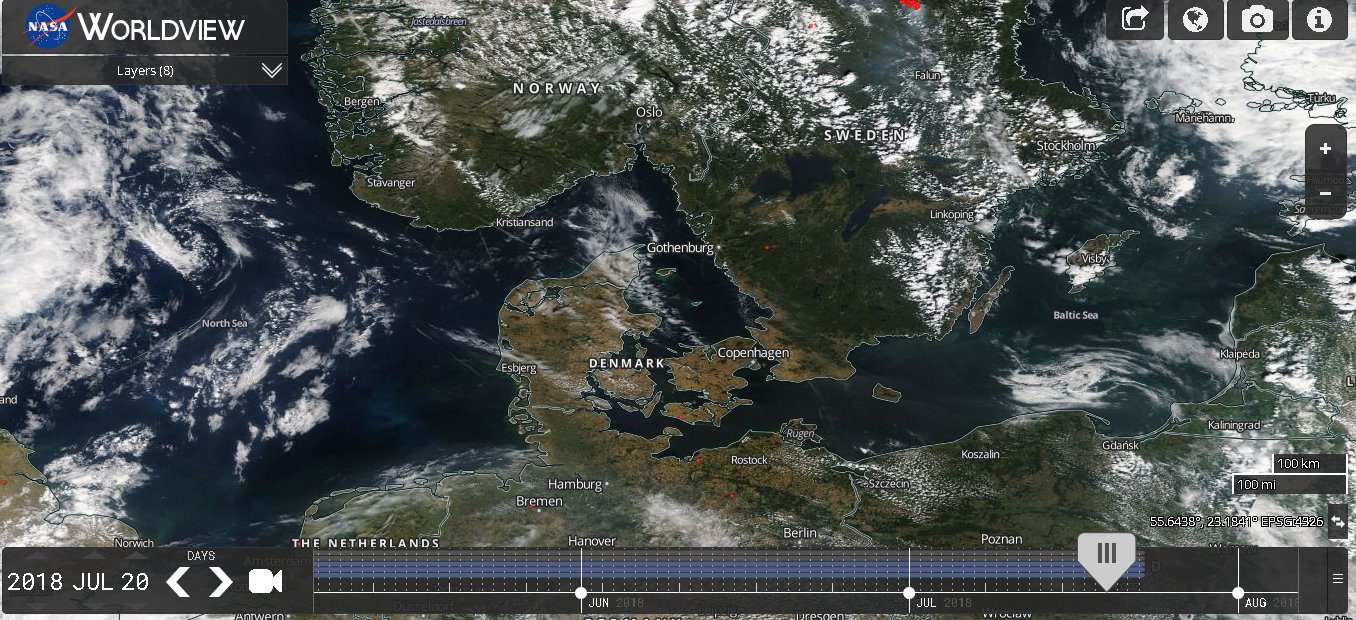Image resolution: width=1356 pixels, height=620 pixels.
Task: Click the Stavanger map label
Action: pos(391,183)
